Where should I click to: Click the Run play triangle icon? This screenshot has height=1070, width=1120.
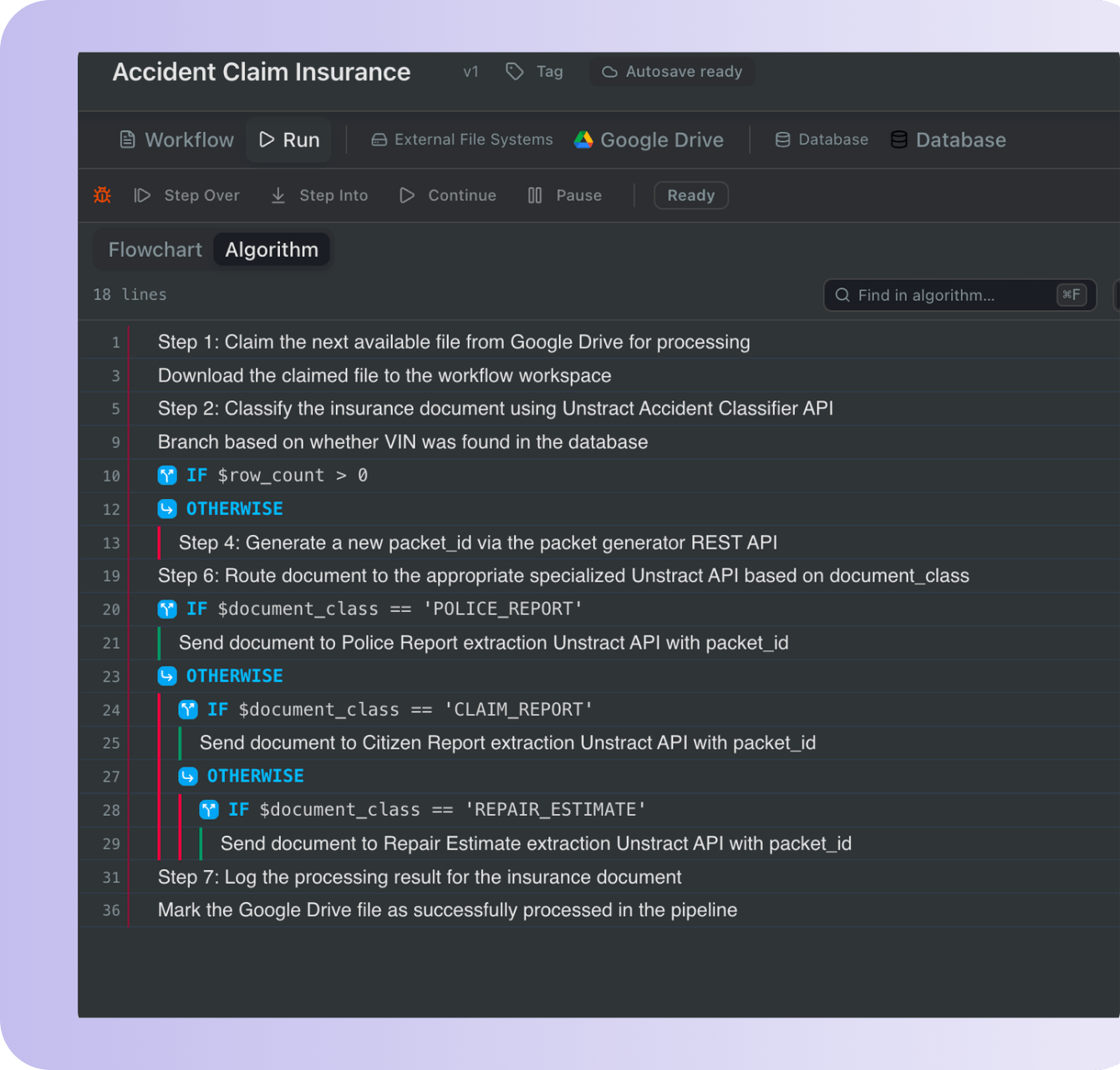[267, 140]
